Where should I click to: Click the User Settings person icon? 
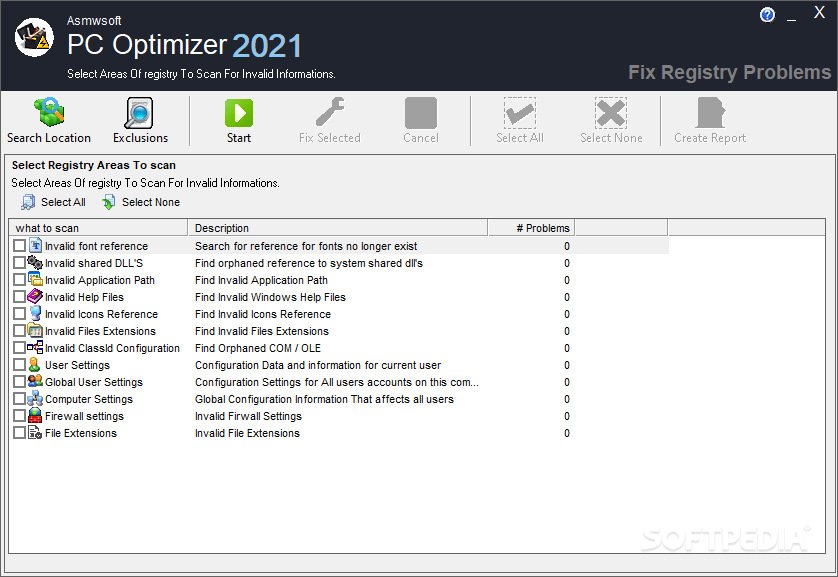pos(35,364)
